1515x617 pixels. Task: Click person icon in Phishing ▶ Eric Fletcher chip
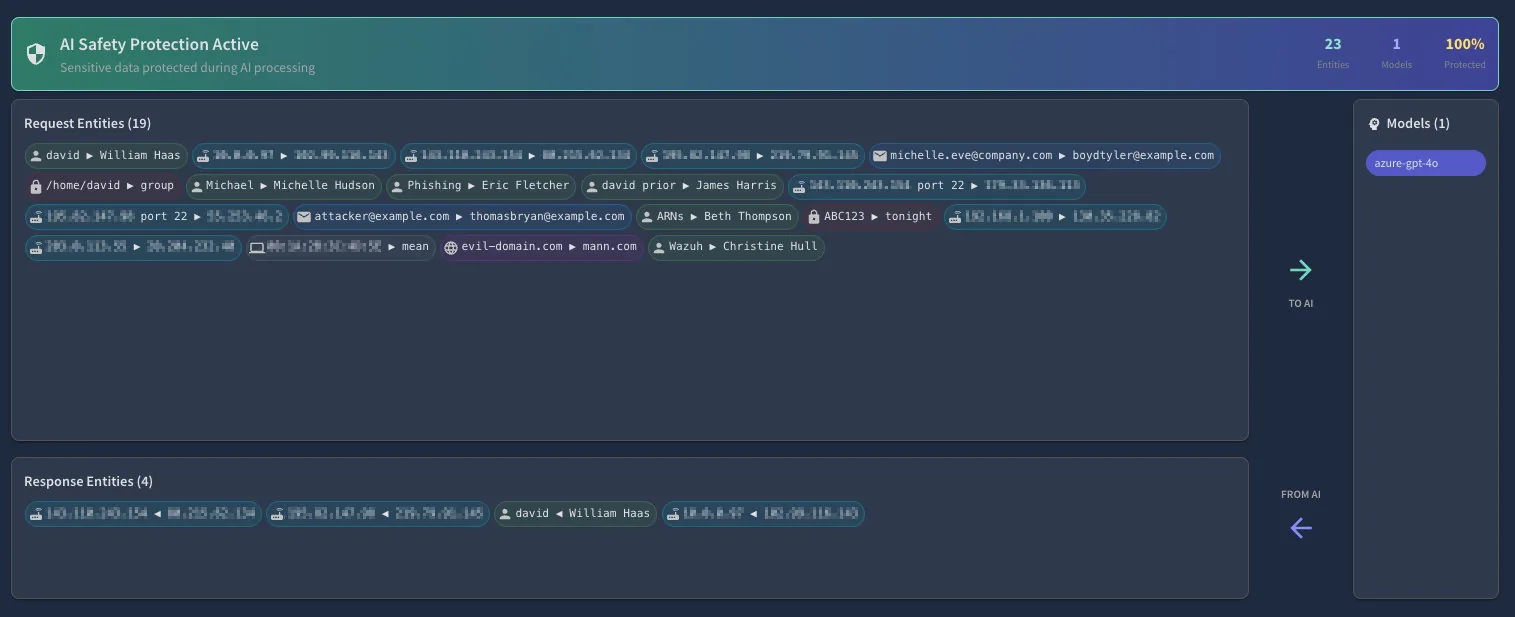[397, 186]
